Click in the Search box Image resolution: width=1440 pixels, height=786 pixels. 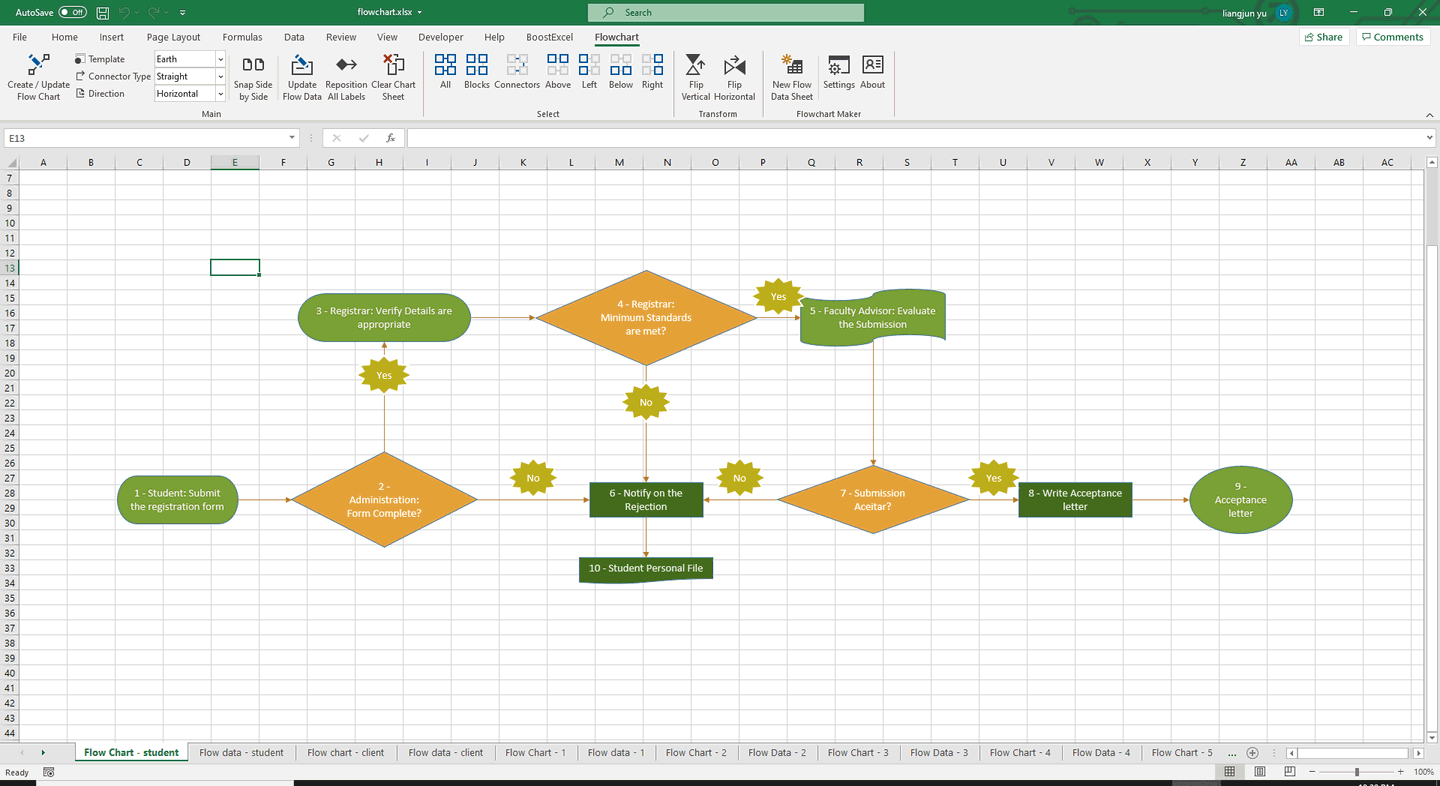(x=726, y=12)
